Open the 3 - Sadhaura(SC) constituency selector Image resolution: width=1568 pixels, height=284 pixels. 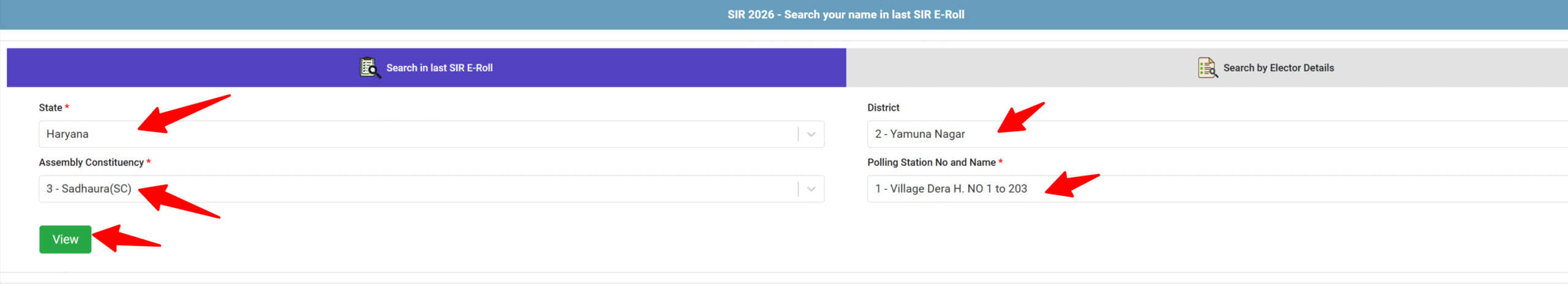417,189
